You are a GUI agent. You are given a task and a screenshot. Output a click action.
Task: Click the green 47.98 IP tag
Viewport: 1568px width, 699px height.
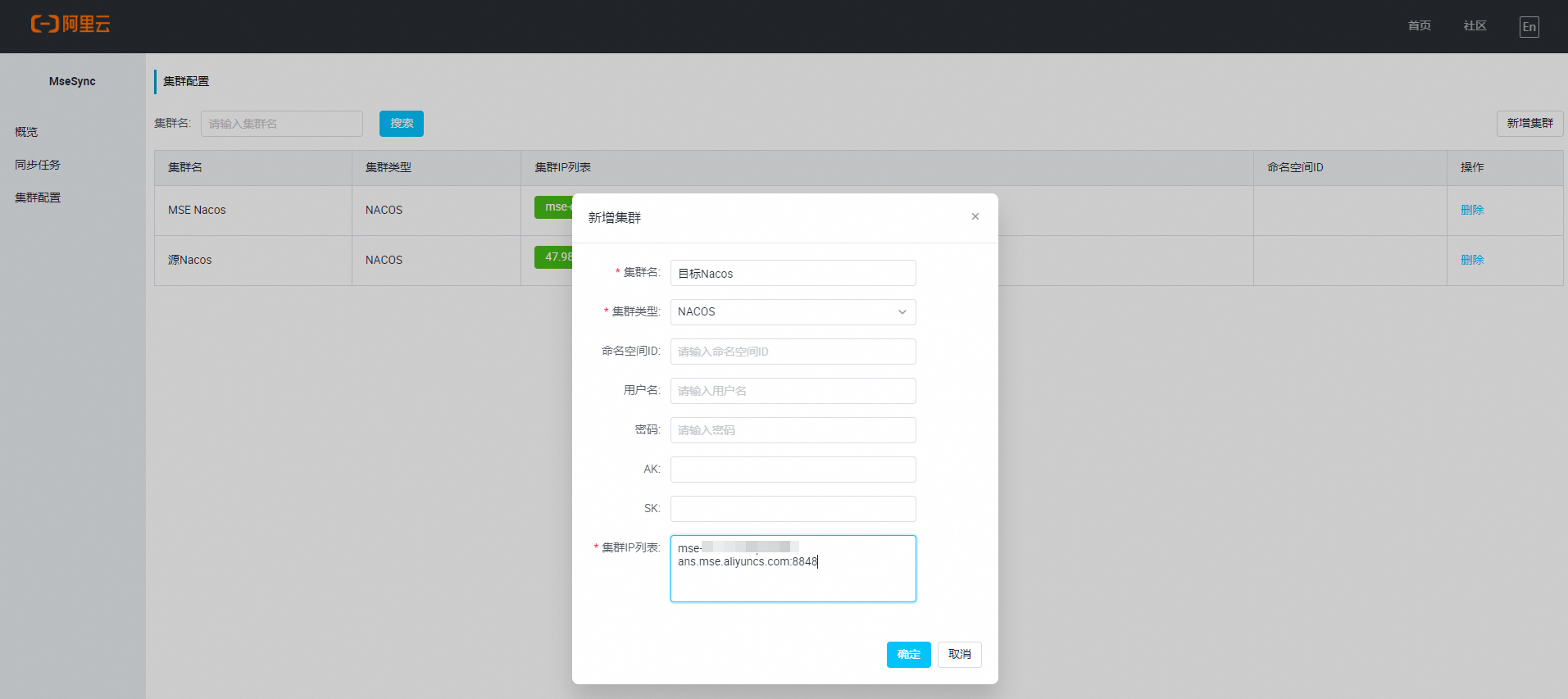tap(554, 257)
